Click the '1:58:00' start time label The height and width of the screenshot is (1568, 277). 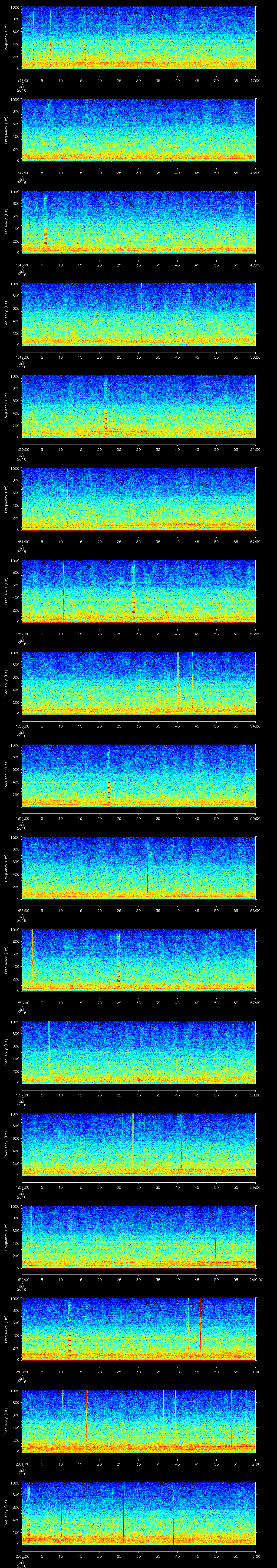click(x=22, y=1187)
